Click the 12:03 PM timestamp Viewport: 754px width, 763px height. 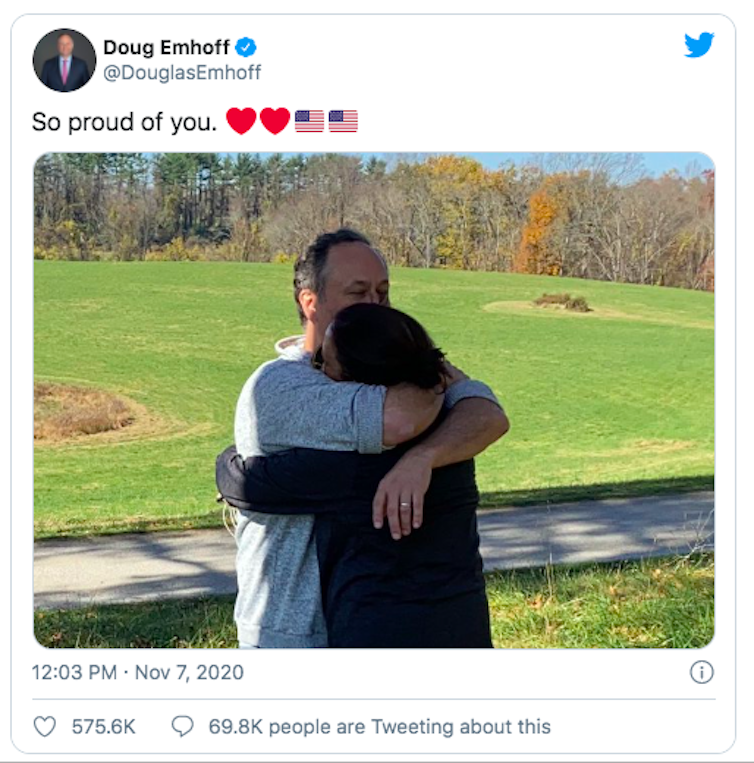point(74,673)
